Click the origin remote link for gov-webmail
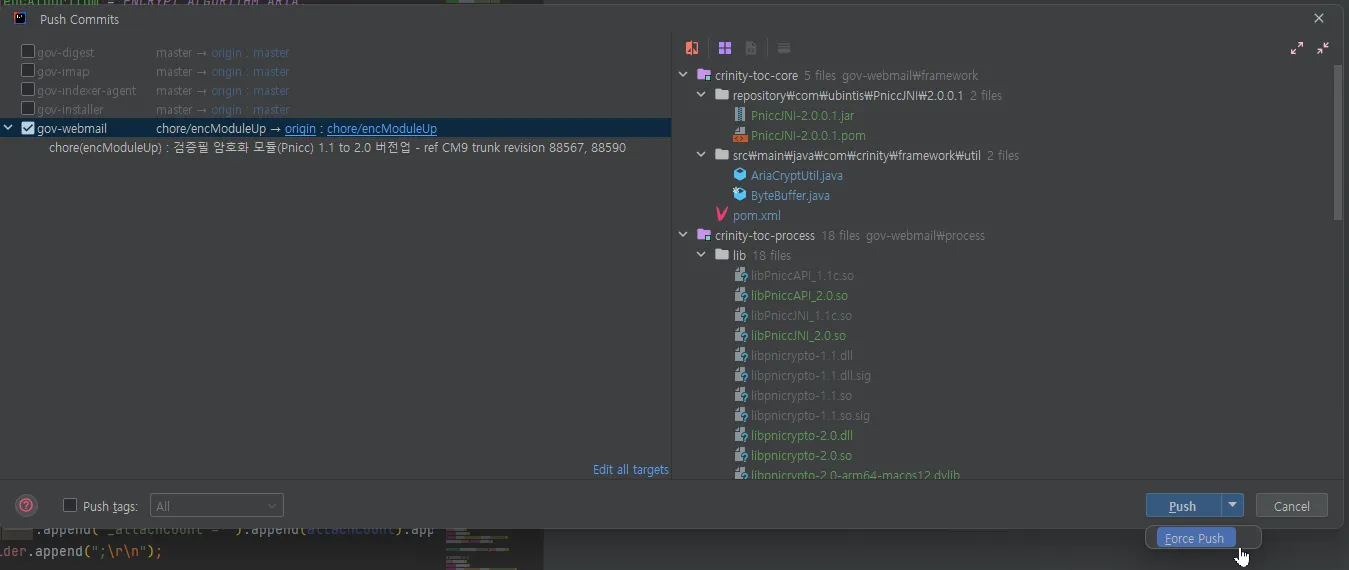This screenshot has width=1349, height=570. coord(300,128)
